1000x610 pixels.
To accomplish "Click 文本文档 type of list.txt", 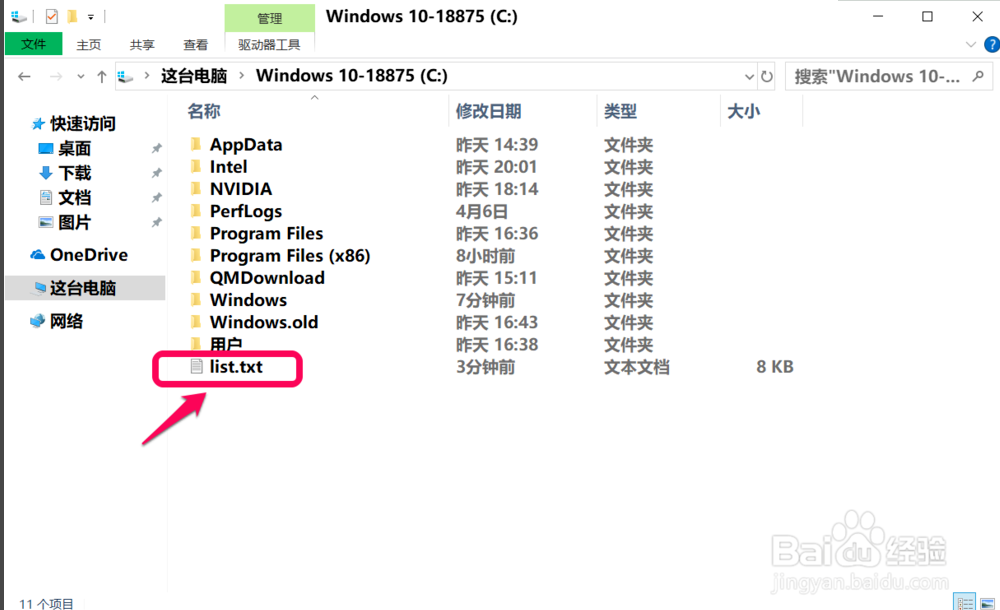I will tap(636, 368).
